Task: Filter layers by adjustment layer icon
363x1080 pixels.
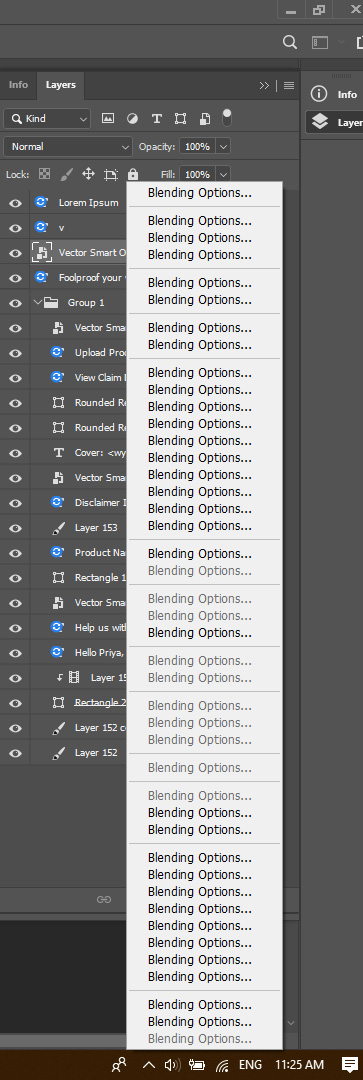Action: [x=132, y=118]
